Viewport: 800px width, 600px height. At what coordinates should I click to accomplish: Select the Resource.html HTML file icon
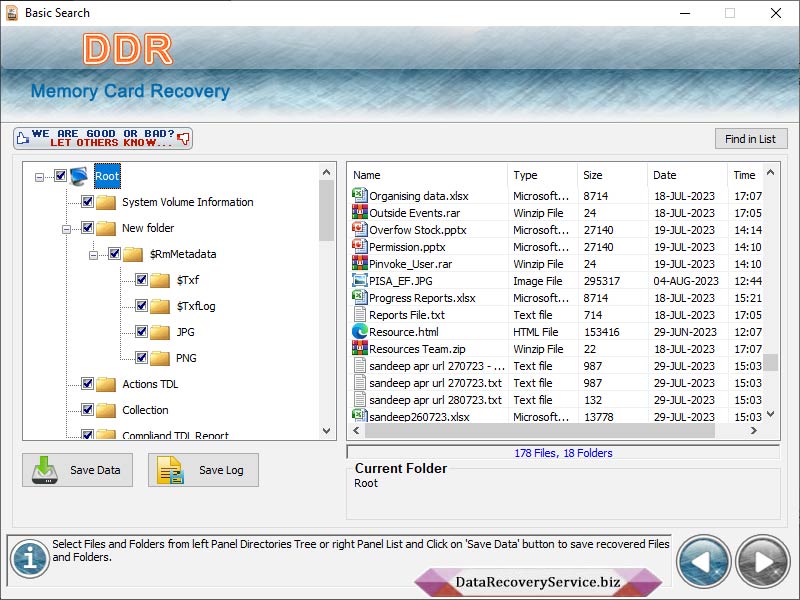(x=360, y=332)
